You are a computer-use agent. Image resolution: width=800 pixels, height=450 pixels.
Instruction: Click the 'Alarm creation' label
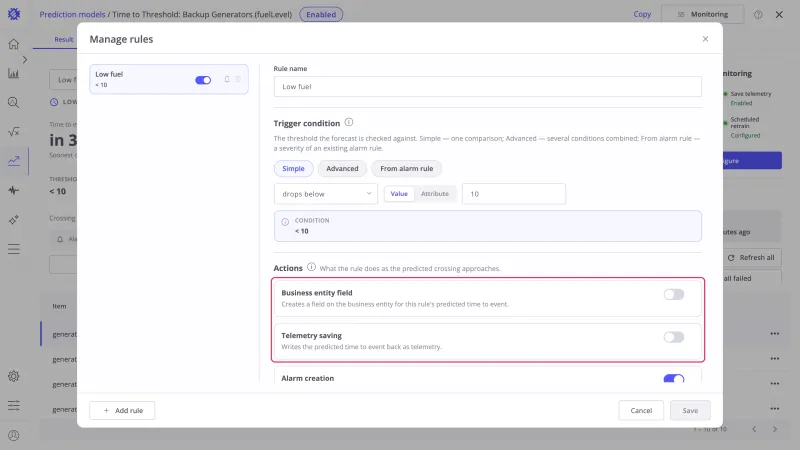tap(308, 378)
